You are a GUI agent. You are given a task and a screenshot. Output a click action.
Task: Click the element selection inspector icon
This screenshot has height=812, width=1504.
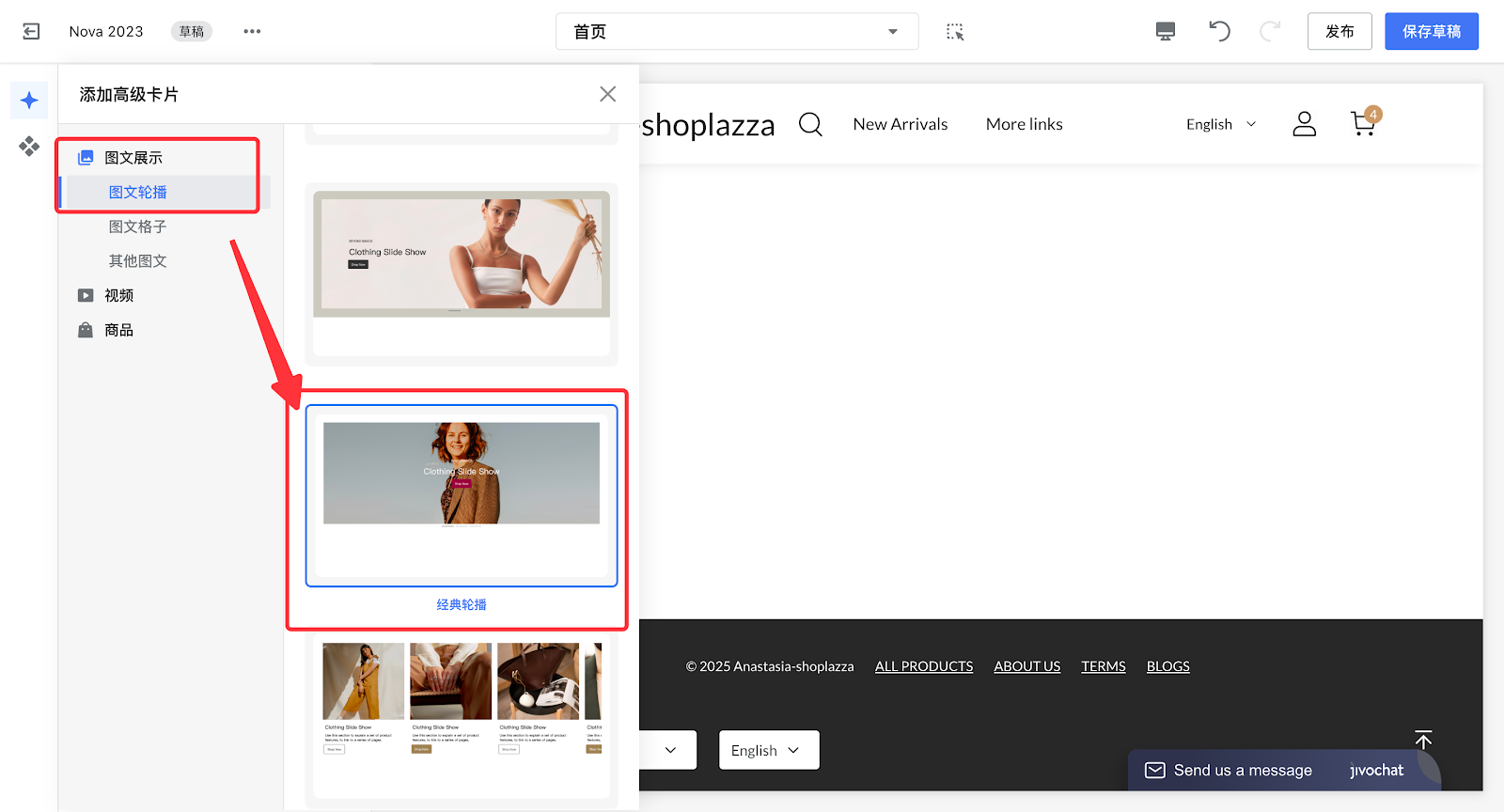coord(955,32)
